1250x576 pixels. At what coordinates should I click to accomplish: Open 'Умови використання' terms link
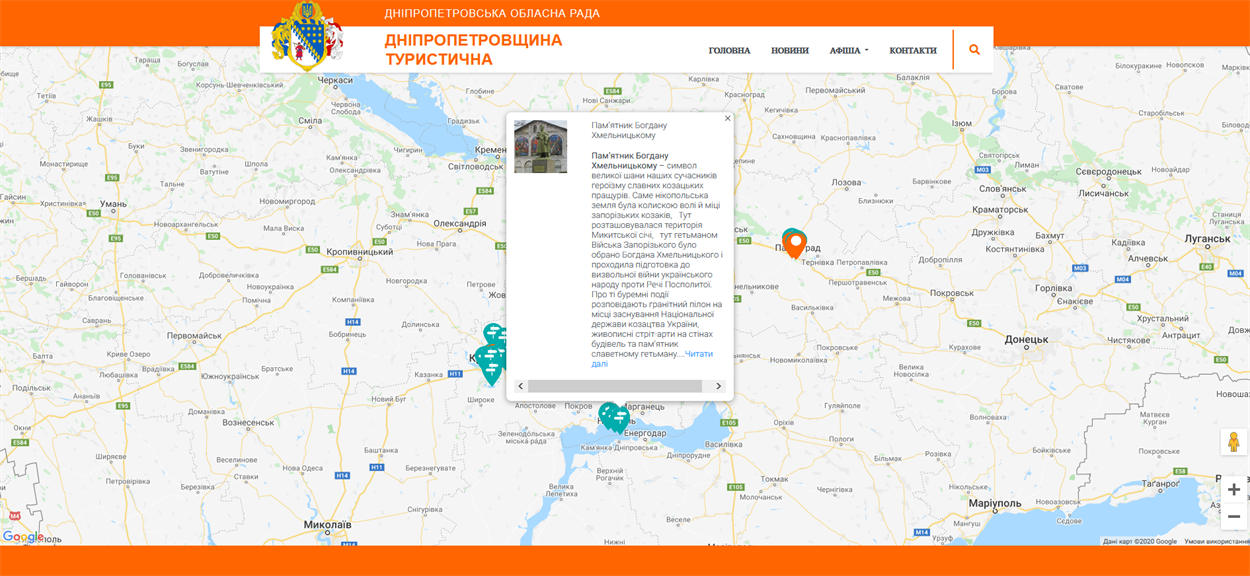(1215, 541)
